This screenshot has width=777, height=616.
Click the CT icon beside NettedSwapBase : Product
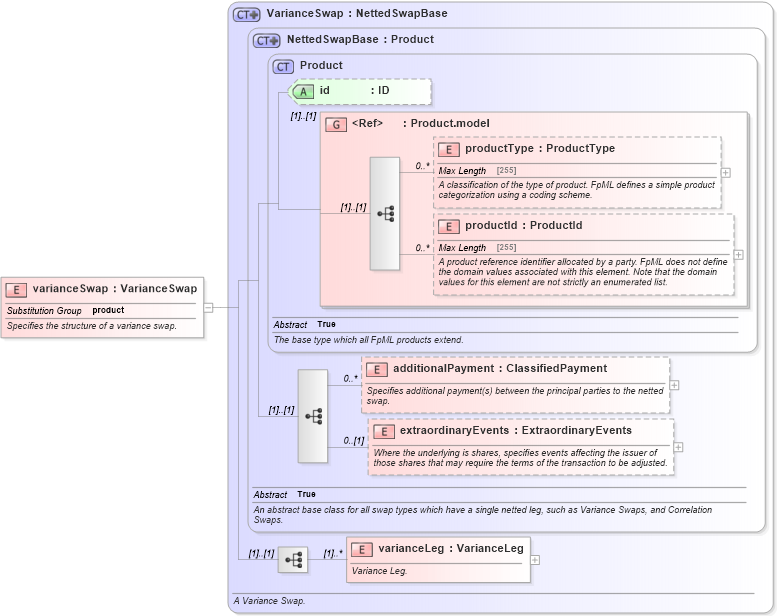[267, 40]
